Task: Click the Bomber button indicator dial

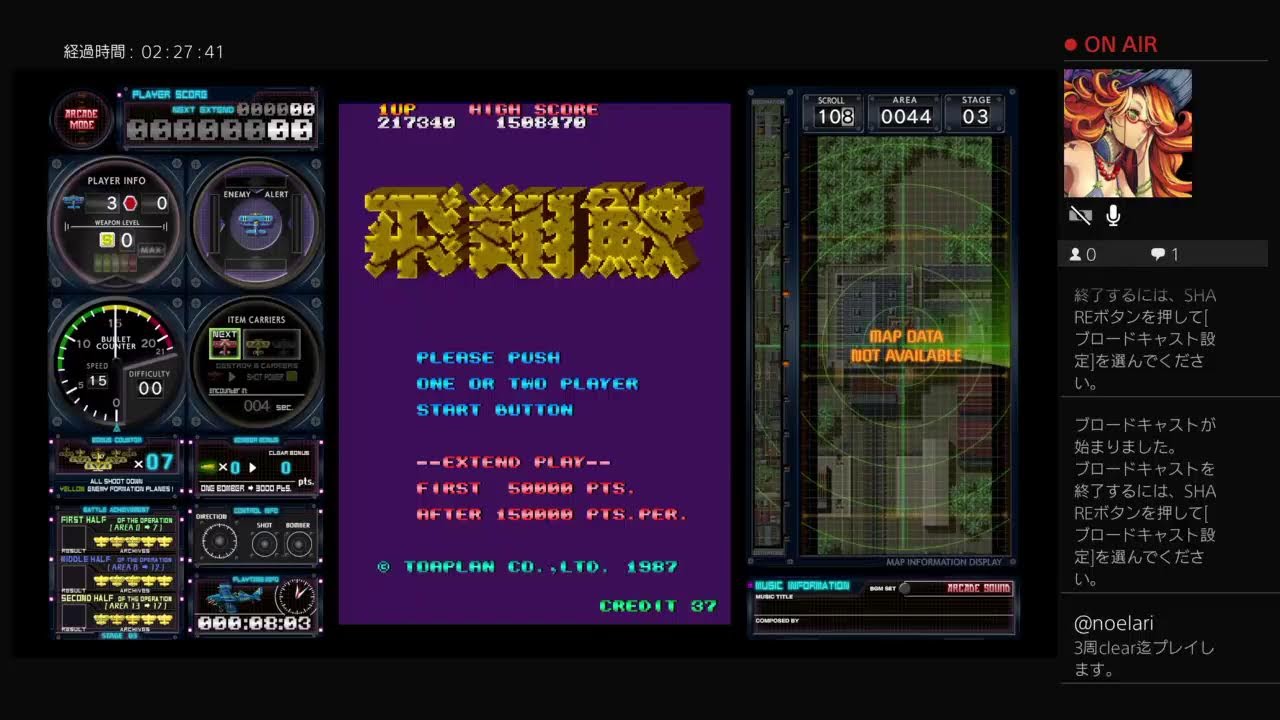Action: pyautogui.click(x=298, y=543)
